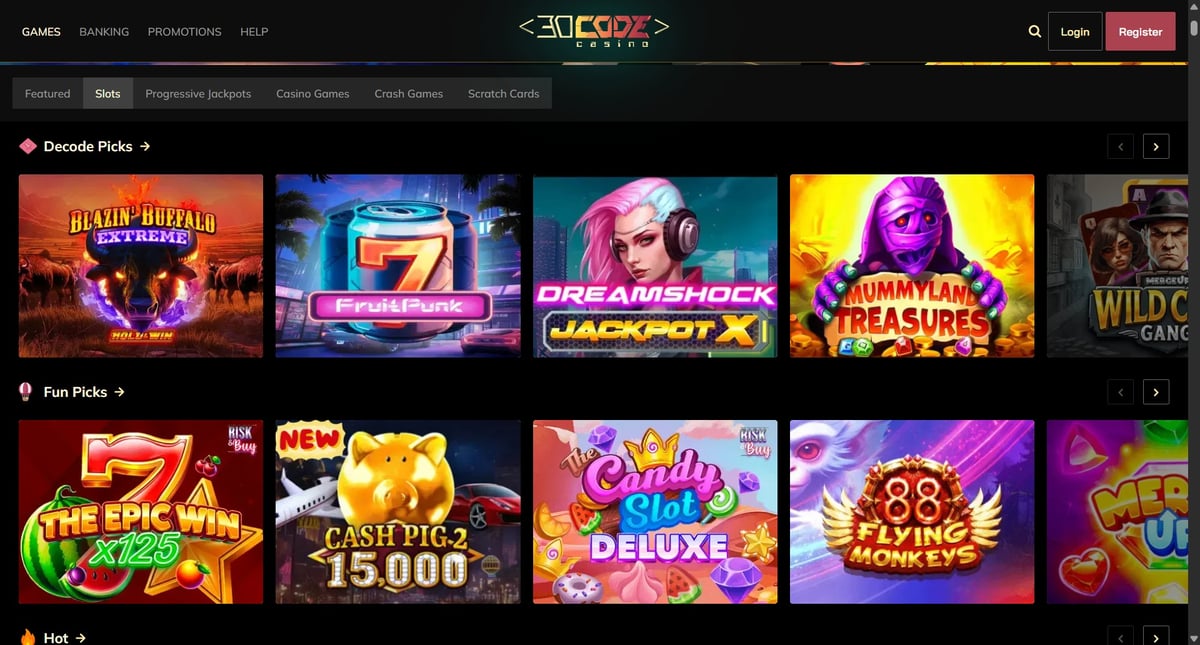1200x645 pixels.
Task: Open Blazin' Buffalo Extreme game thumbnail
Action: 141,266
